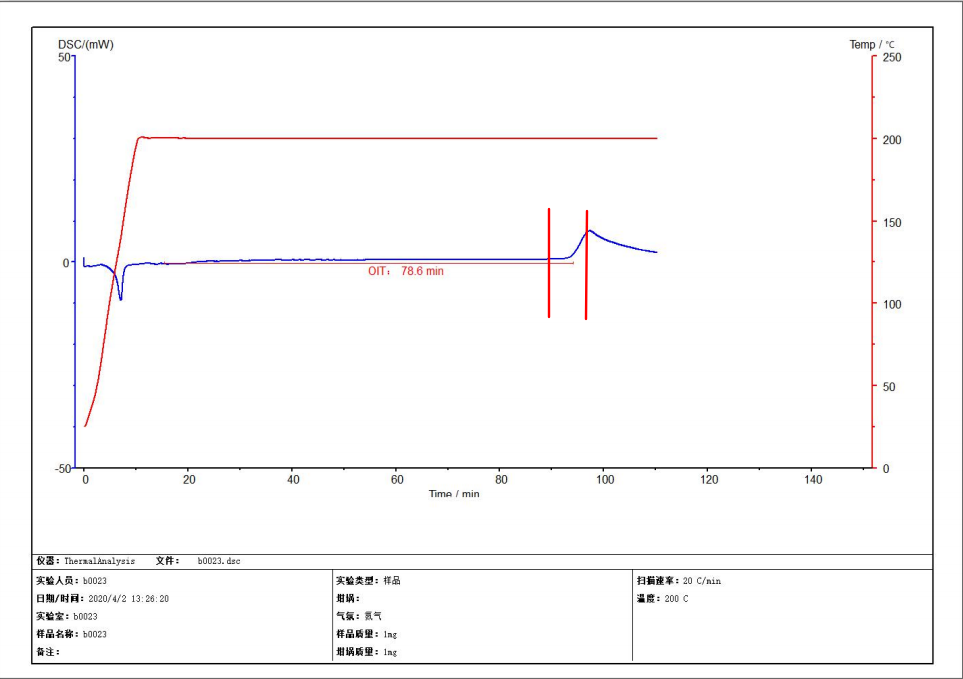Click the Temp / °C axis title
The height and width of the screenshot is (679, 963).
872,44
